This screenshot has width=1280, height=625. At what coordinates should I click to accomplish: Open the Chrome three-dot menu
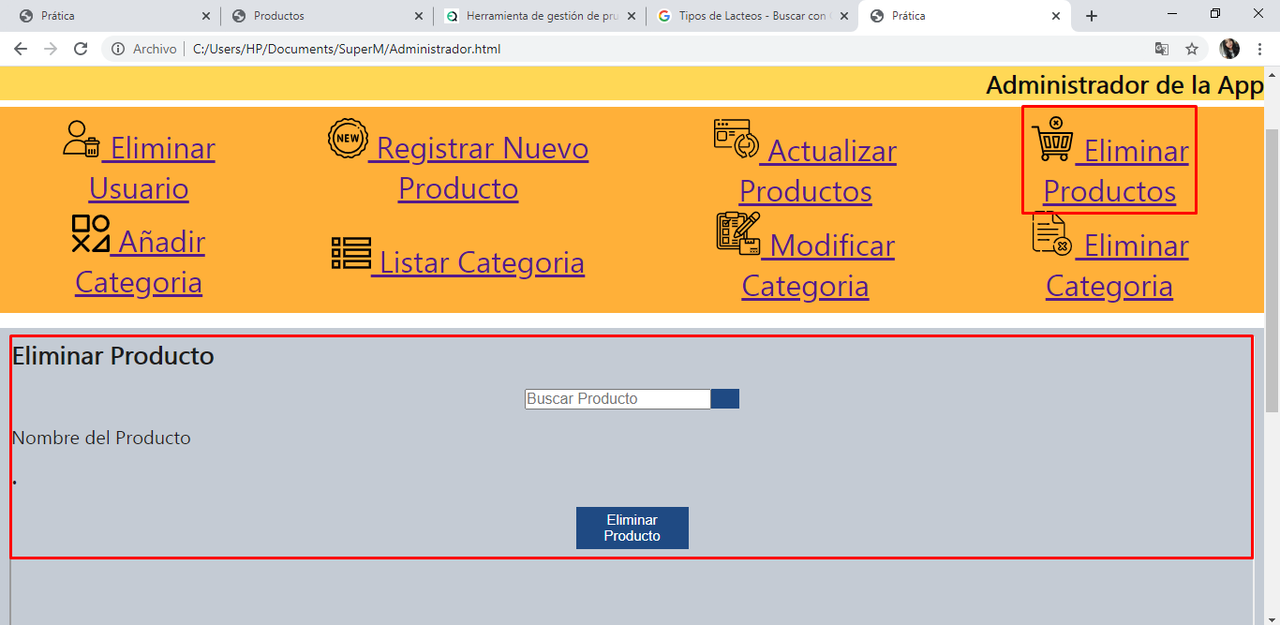[1260, 49]
